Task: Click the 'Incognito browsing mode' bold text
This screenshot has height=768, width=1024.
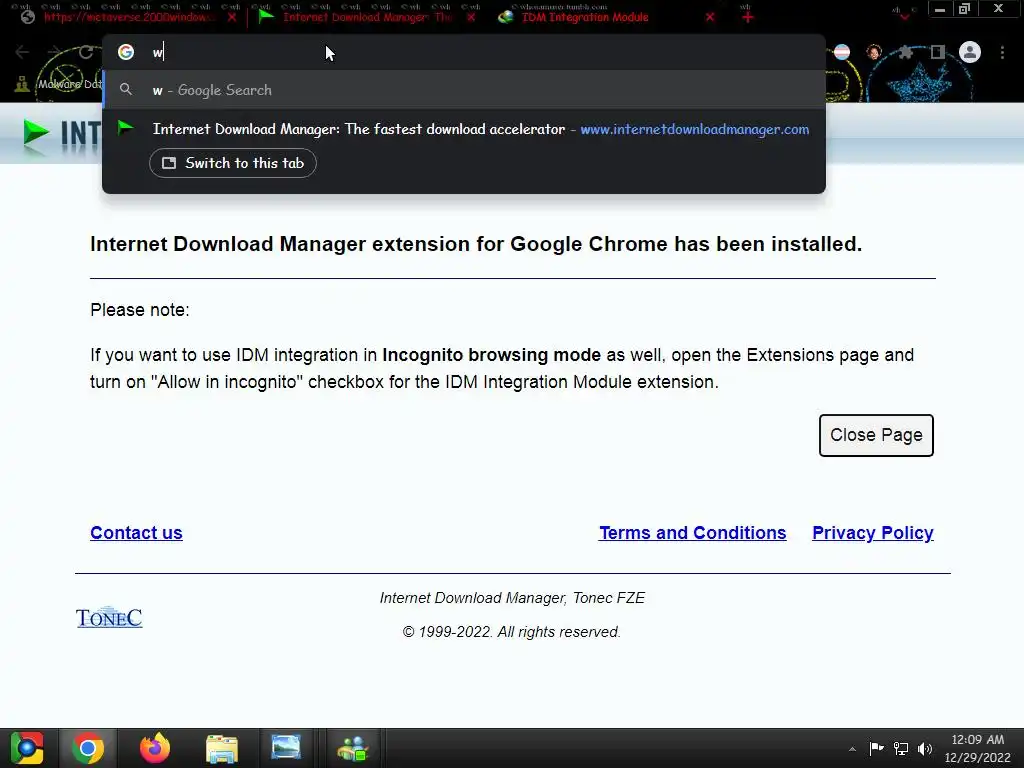Action: [491, 355]
